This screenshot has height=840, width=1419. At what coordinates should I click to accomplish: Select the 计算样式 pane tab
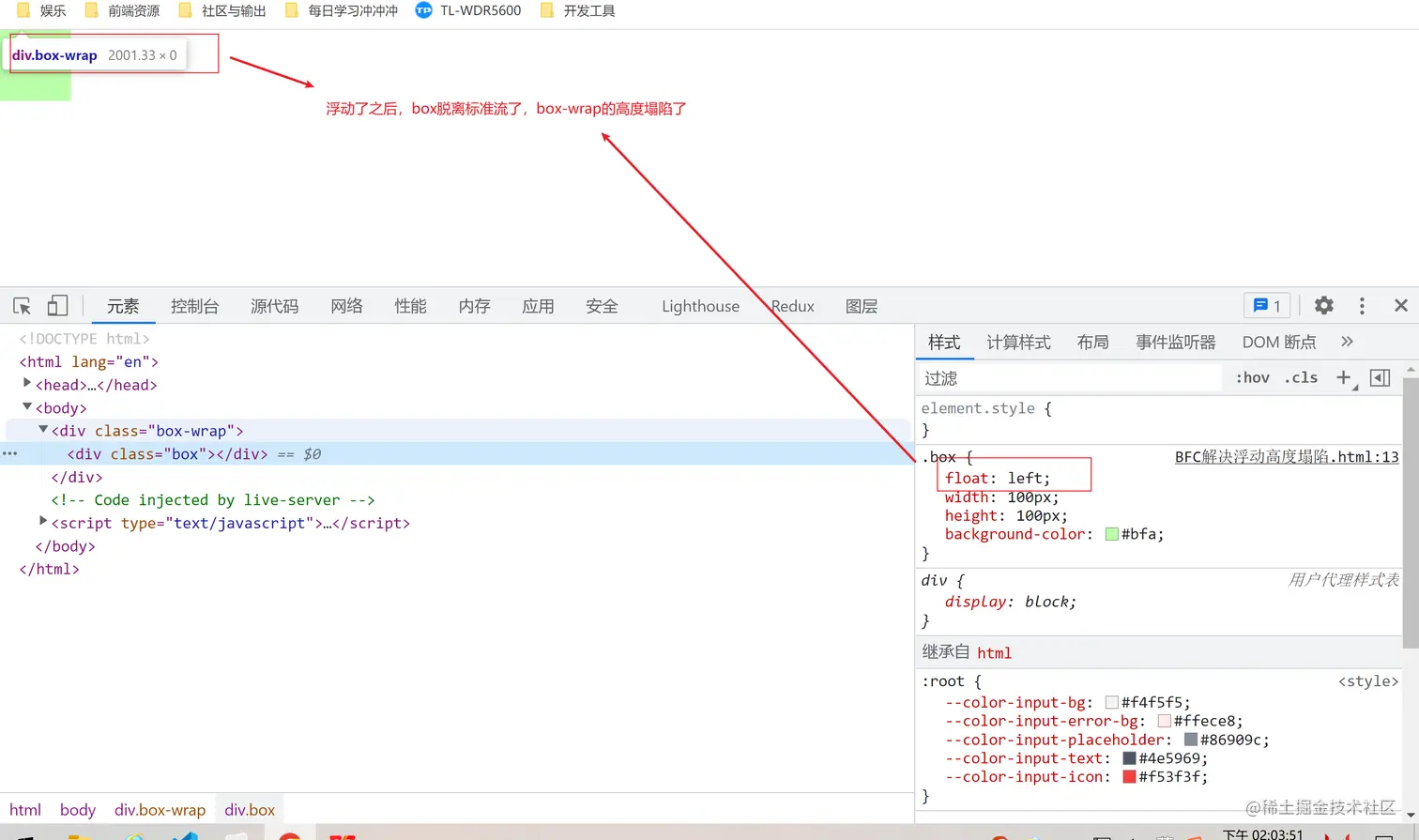click(x=1018, y=342)
